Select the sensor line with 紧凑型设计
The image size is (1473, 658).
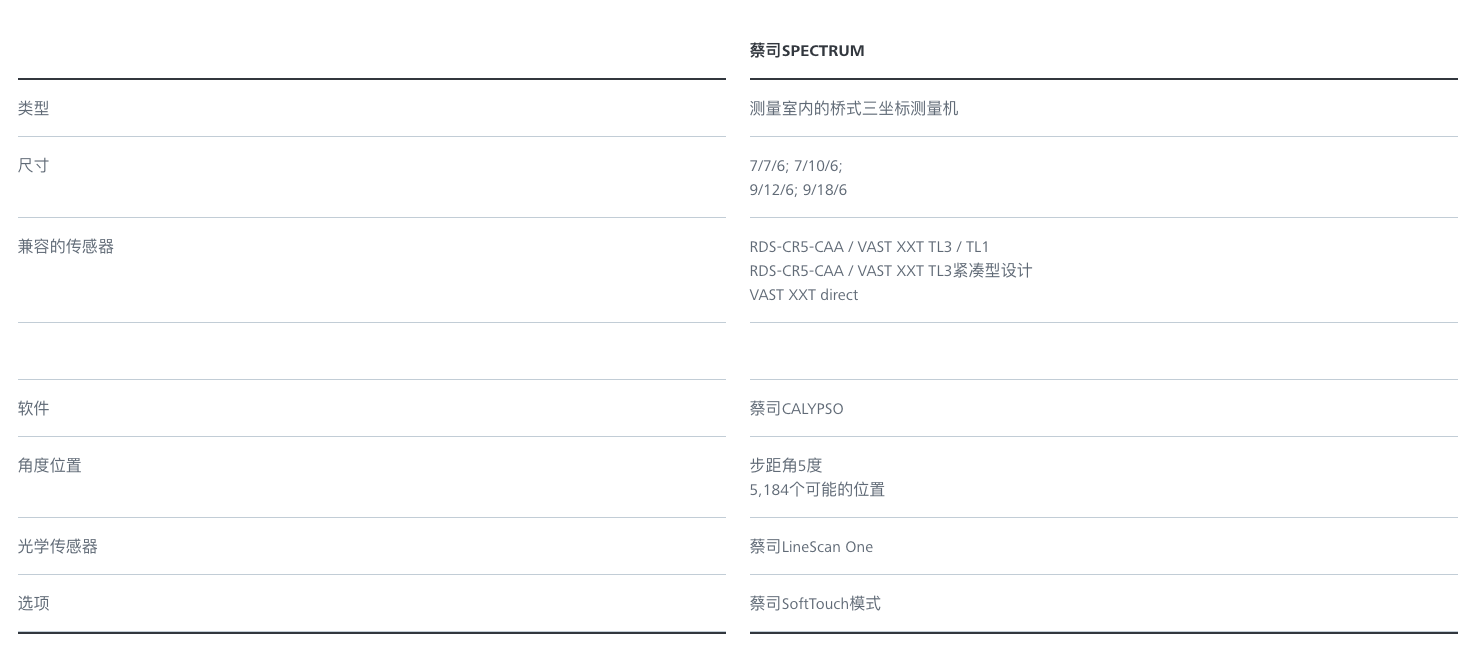pos(891,271)
